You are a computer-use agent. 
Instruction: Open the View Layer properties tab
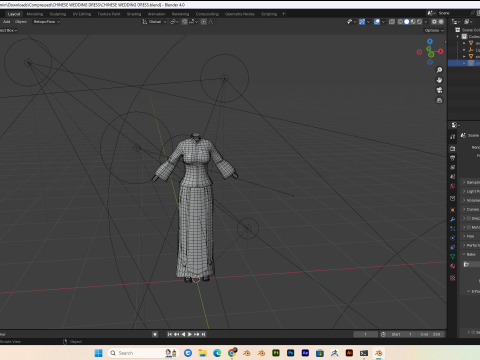tap(453, 167)
